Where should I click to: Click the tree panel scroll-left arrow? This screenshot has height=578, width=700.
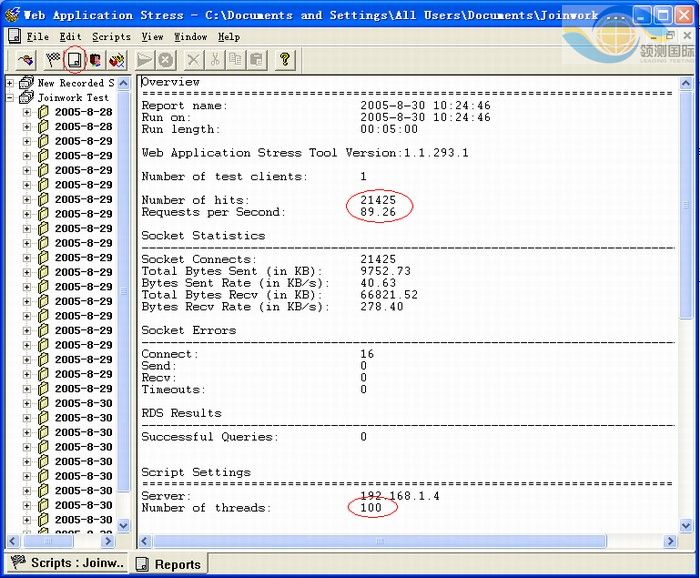point(12,541)
